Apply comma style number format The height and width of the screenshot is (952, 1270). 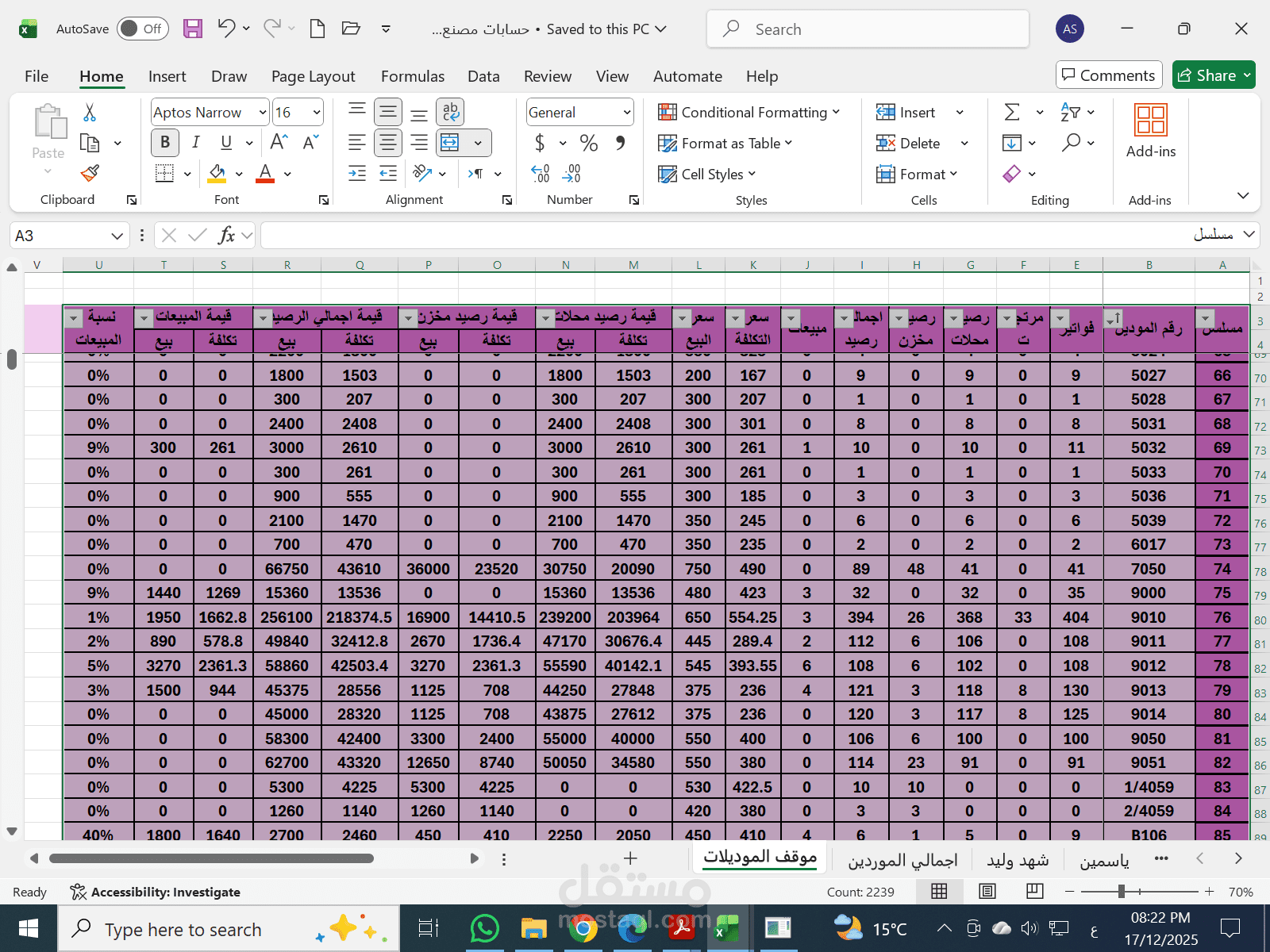click(x=620, y=143)
